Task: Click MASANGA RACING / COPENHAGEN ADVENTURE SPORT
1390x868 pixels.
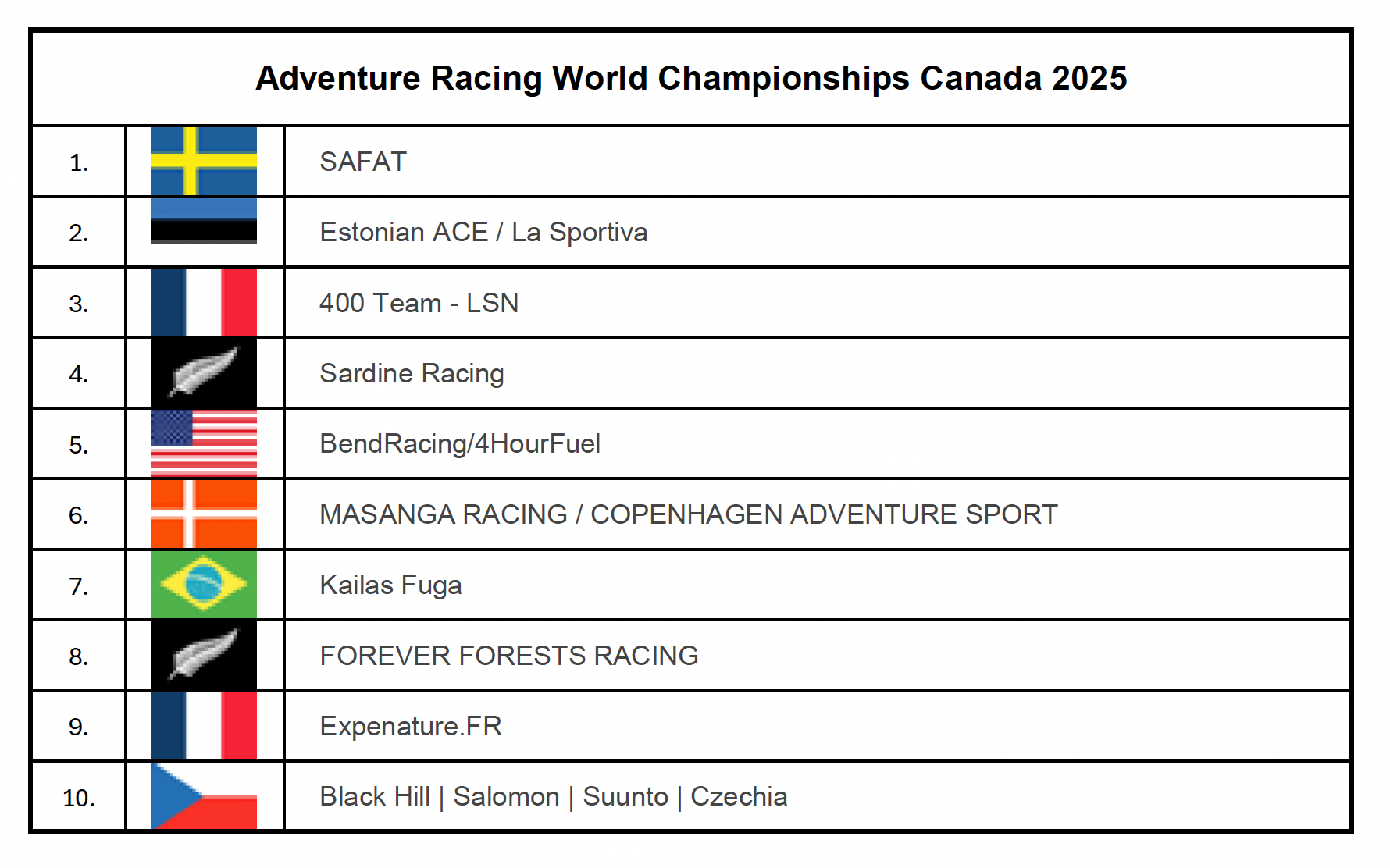Action: [688, 514]
